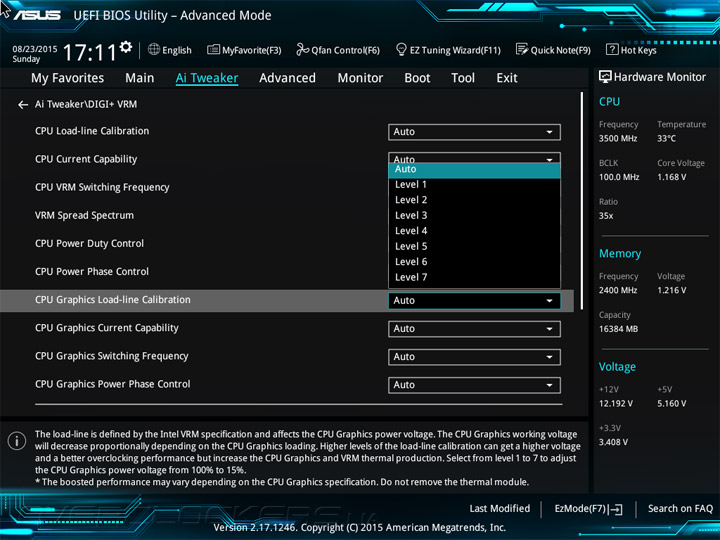Click the EZ Tuning Wizard bulb icon
The width and height of the screenshot is (720, 540).
[401, 50]
